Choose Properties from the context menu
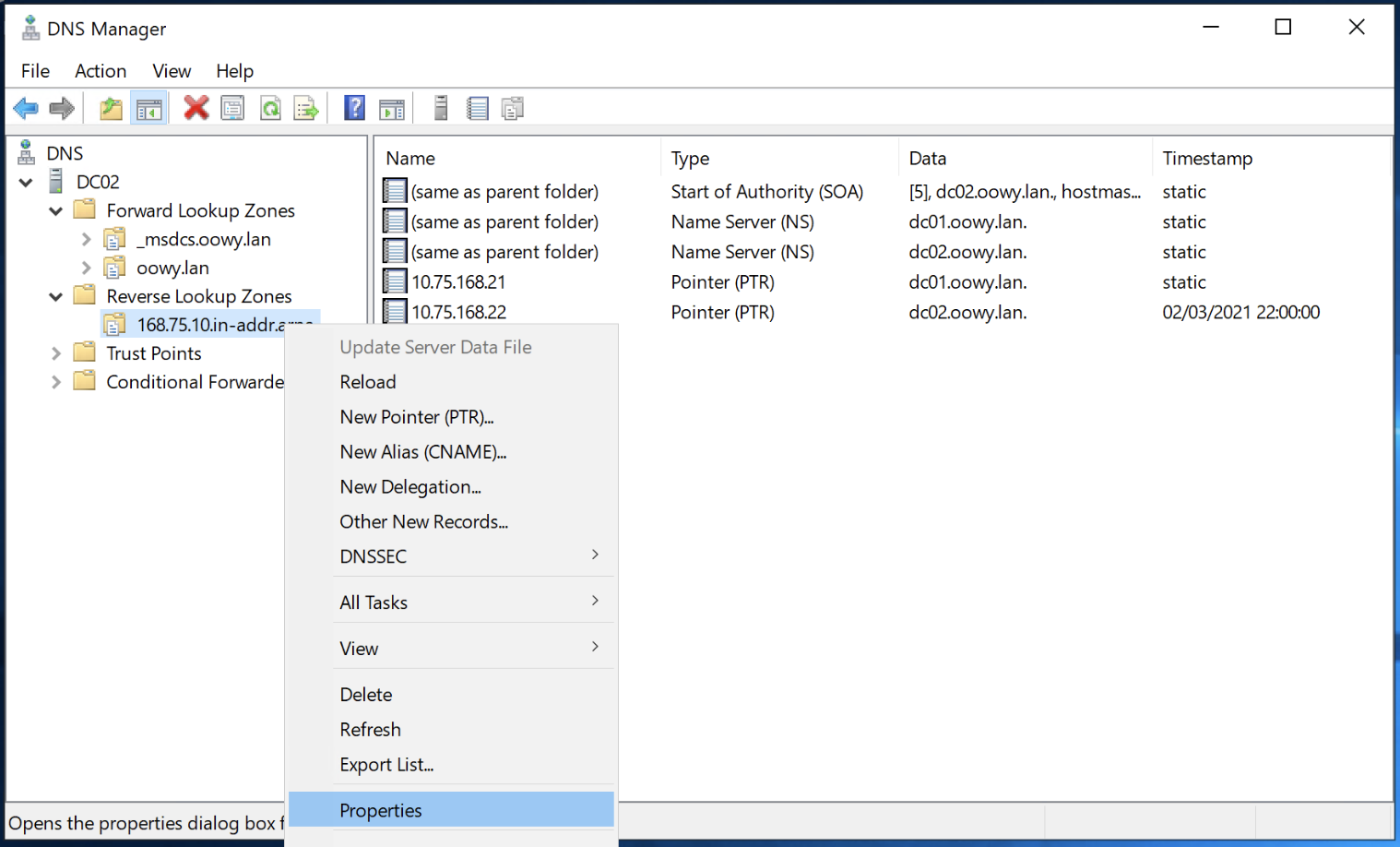Image resolution: width=1400 pixels, height=847 pixels. [381, 810]
